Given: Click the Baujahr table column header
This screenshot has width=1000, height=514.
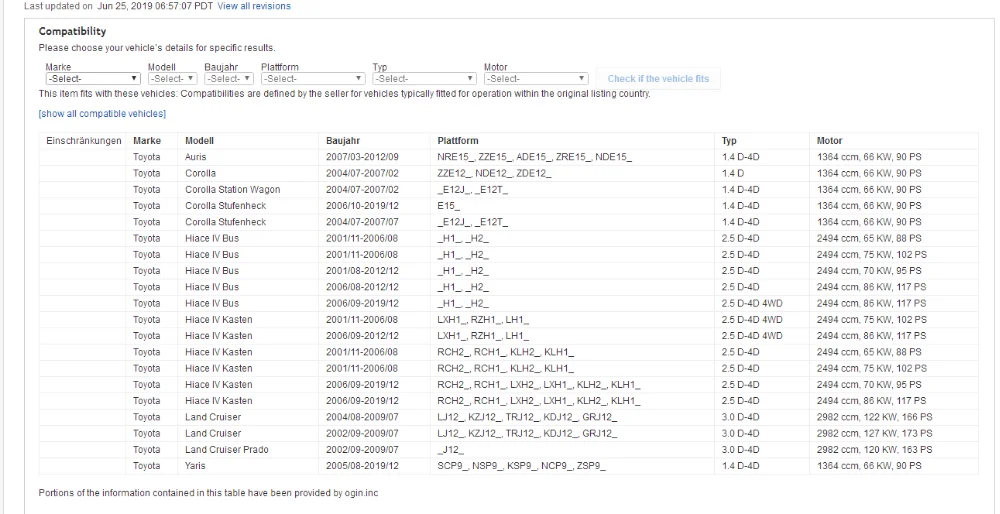Looking at the screenshot, I should click(x=343, y=141).
